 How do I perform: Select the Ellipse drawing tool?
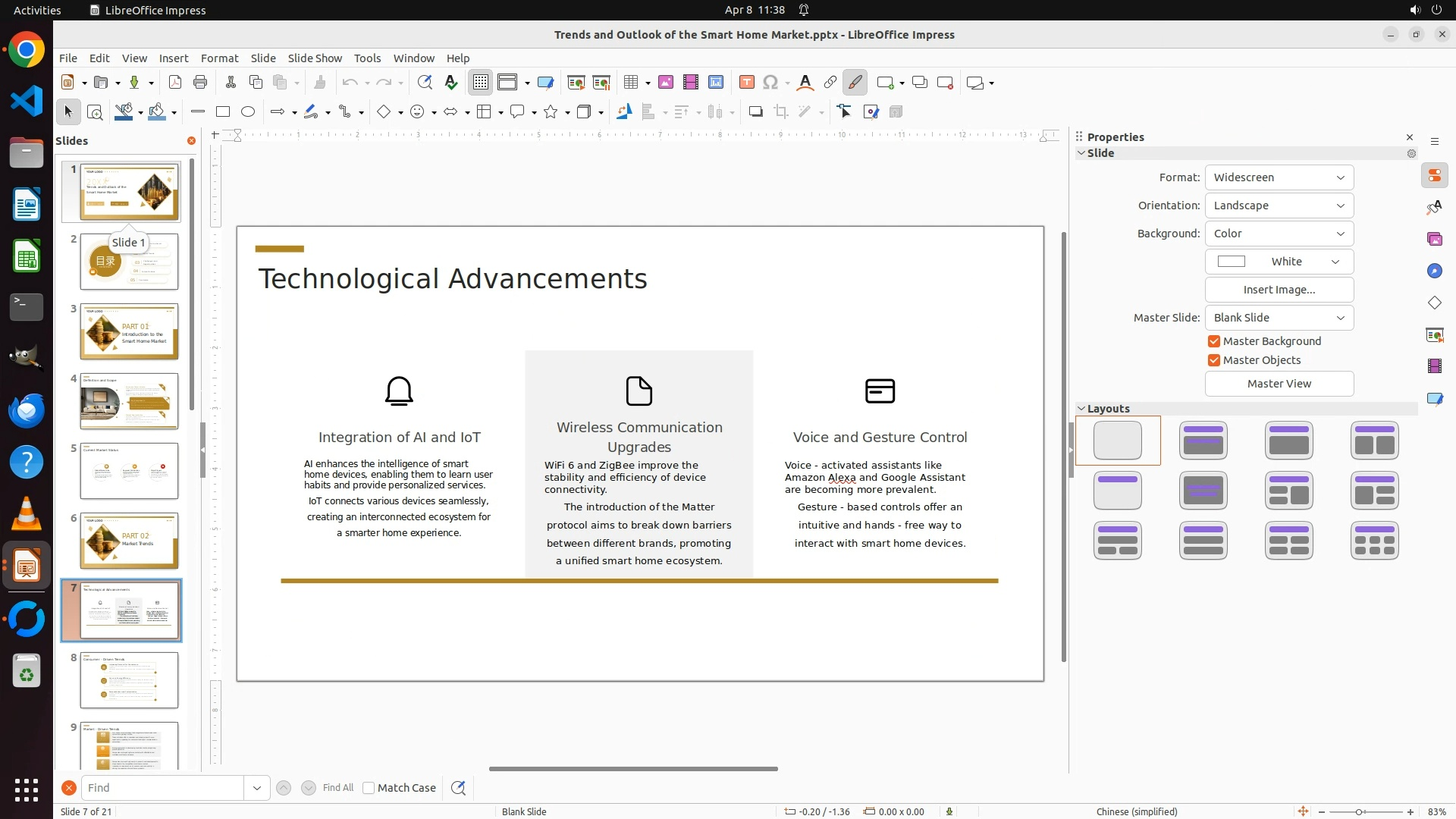(x=248, y=112)
